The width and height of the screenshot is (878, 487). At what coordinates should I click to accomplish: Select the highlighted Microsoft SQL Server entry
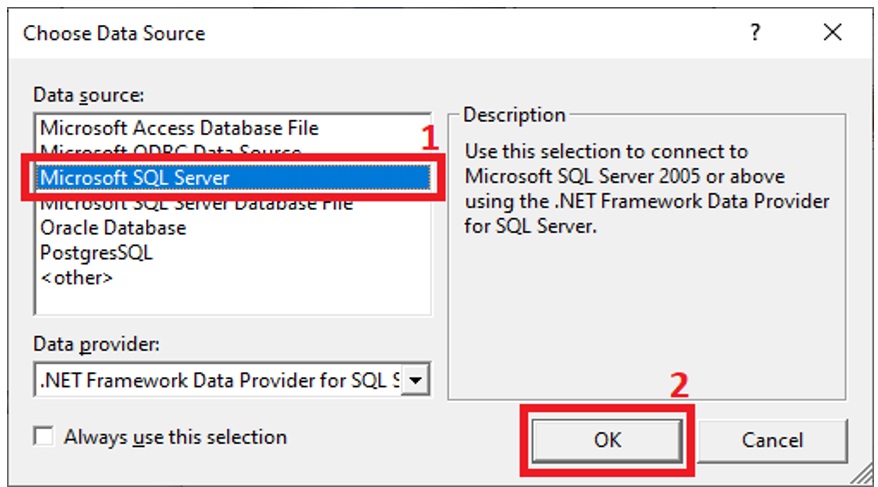coord(233,177)
